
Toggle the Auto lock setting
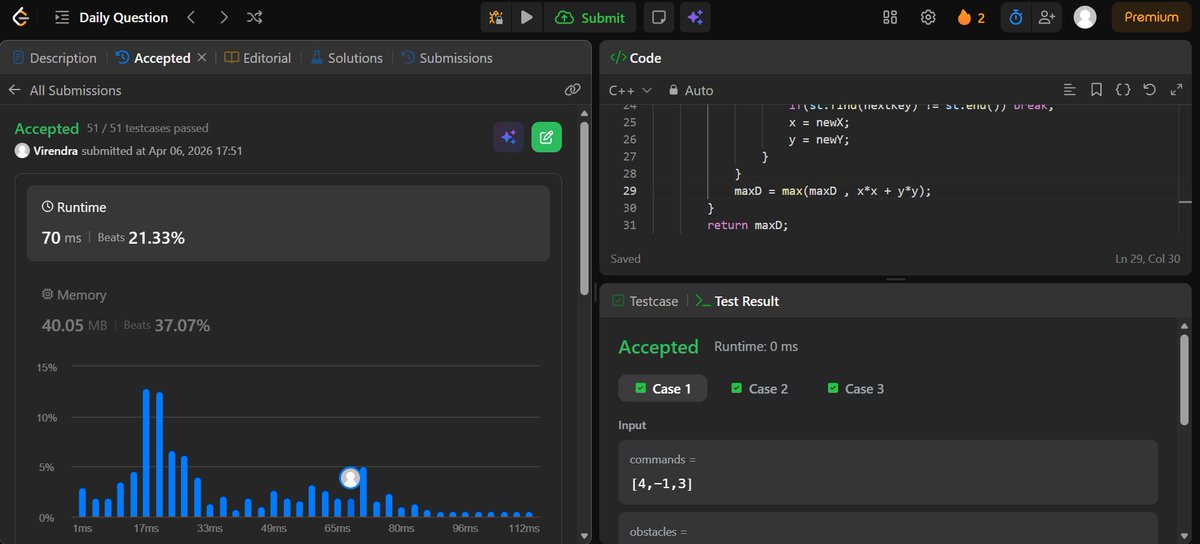pos(691,90)
